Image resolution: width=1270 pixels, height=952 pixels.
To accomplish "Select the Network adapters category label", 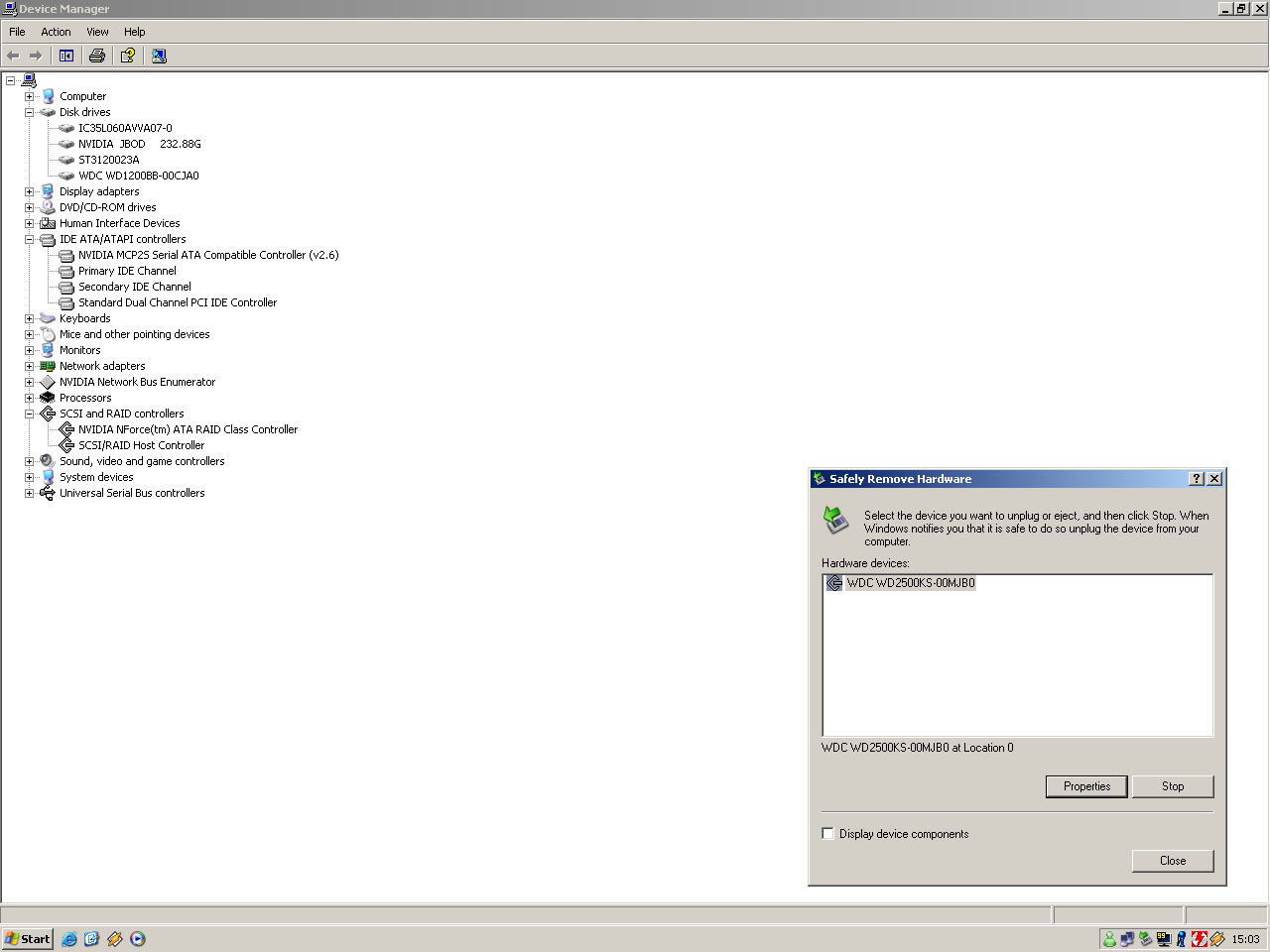I will [102, 366].
